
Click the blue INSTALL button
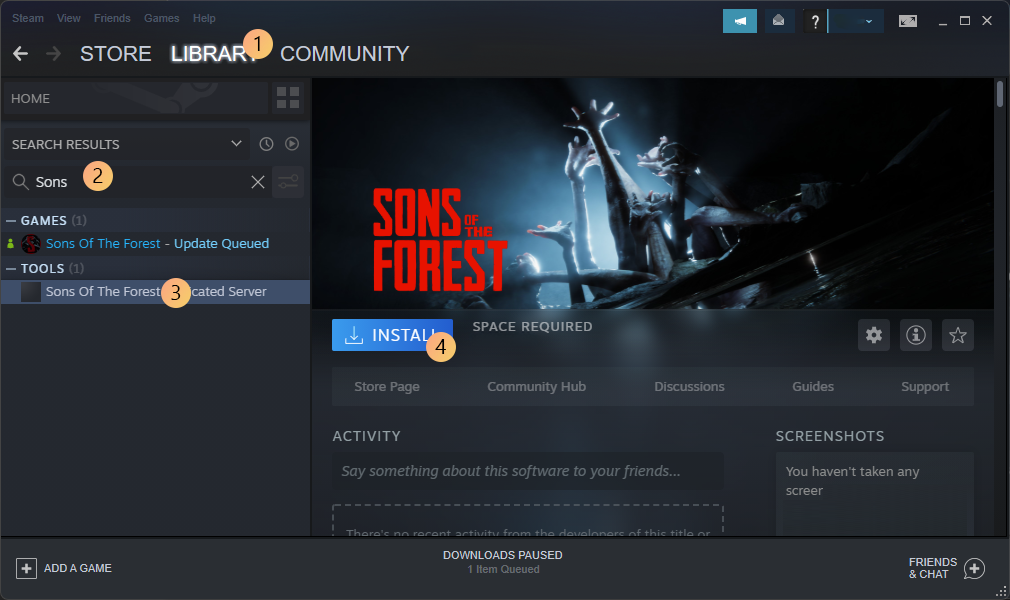[x=392, y=335]
